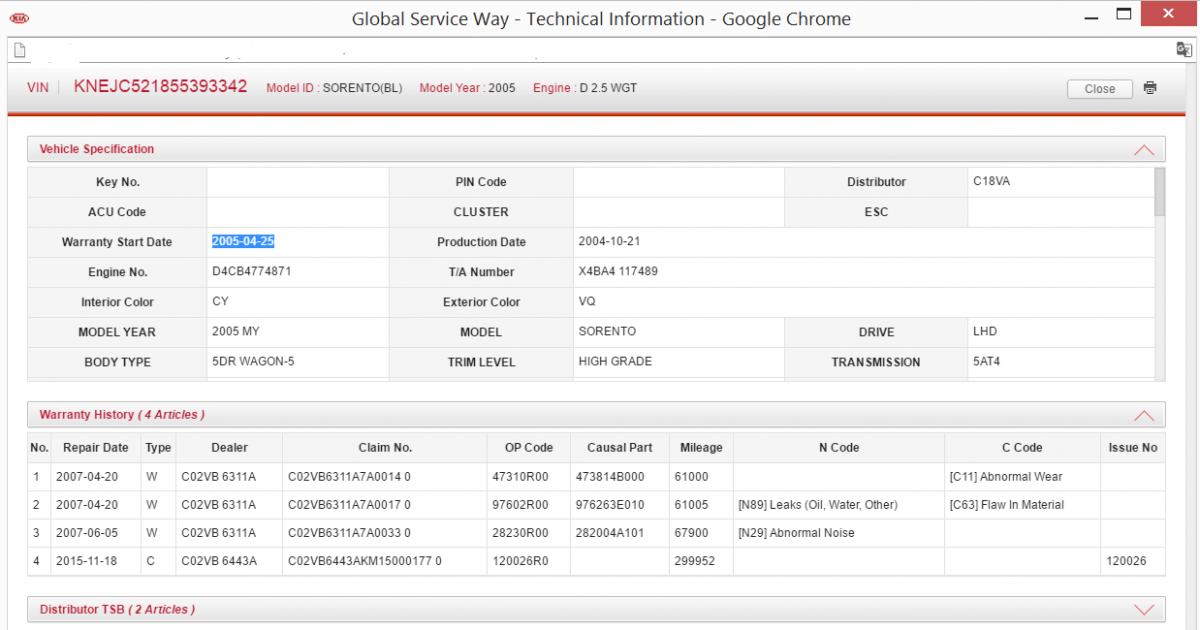Click the Mileage column header

pos(701,448)
